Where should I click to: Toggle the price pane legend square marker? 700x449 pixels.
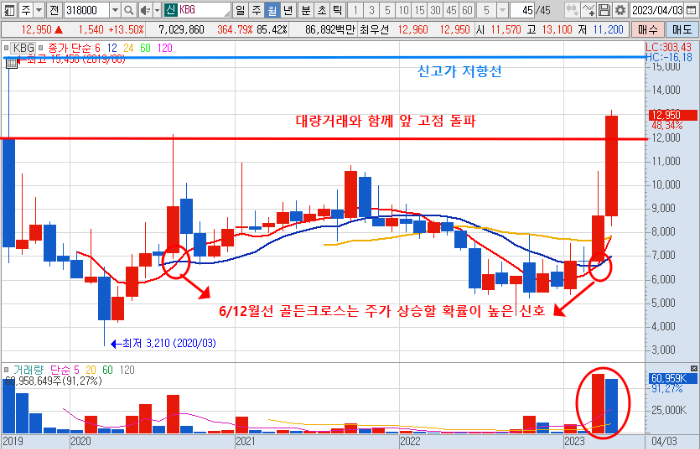6,47
